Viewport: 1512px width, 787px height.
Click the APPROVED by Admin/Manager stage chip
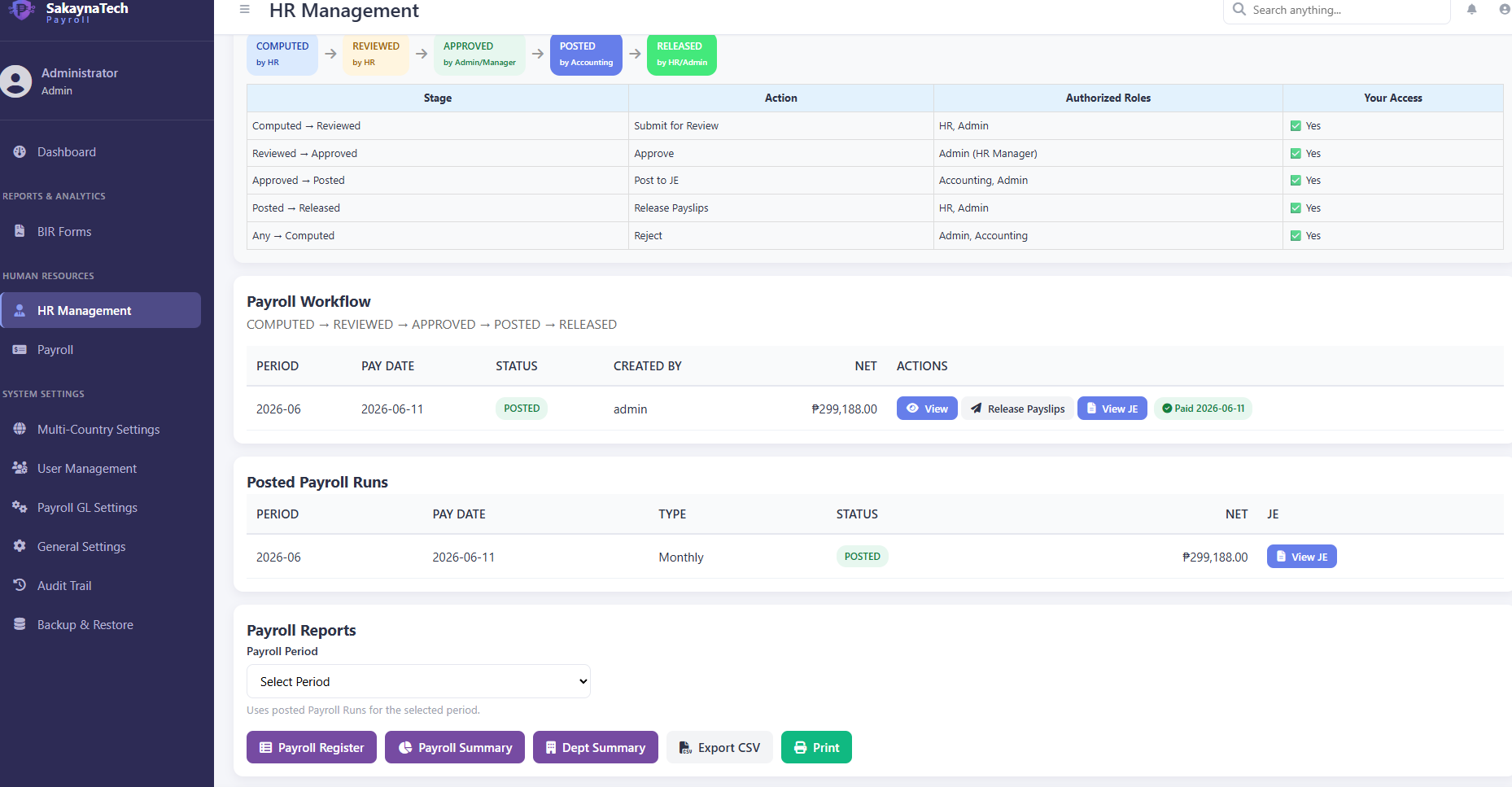[x=479, y=54]
